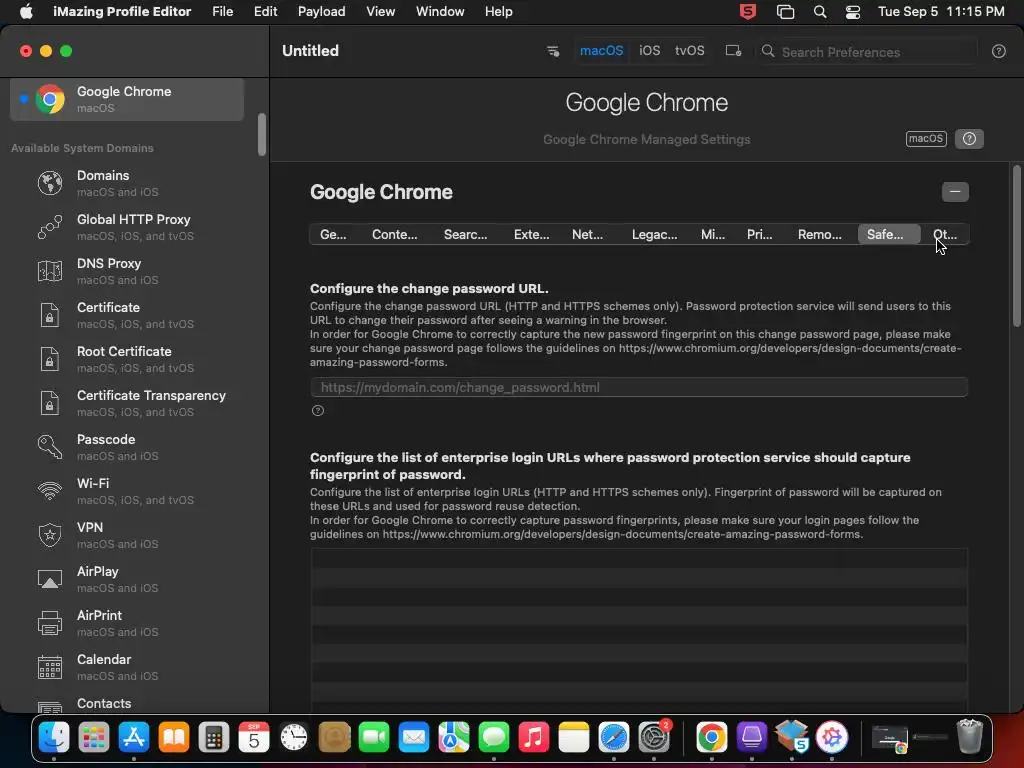
Task: Open System Settings from the Dock
Action: click(654, 738)
